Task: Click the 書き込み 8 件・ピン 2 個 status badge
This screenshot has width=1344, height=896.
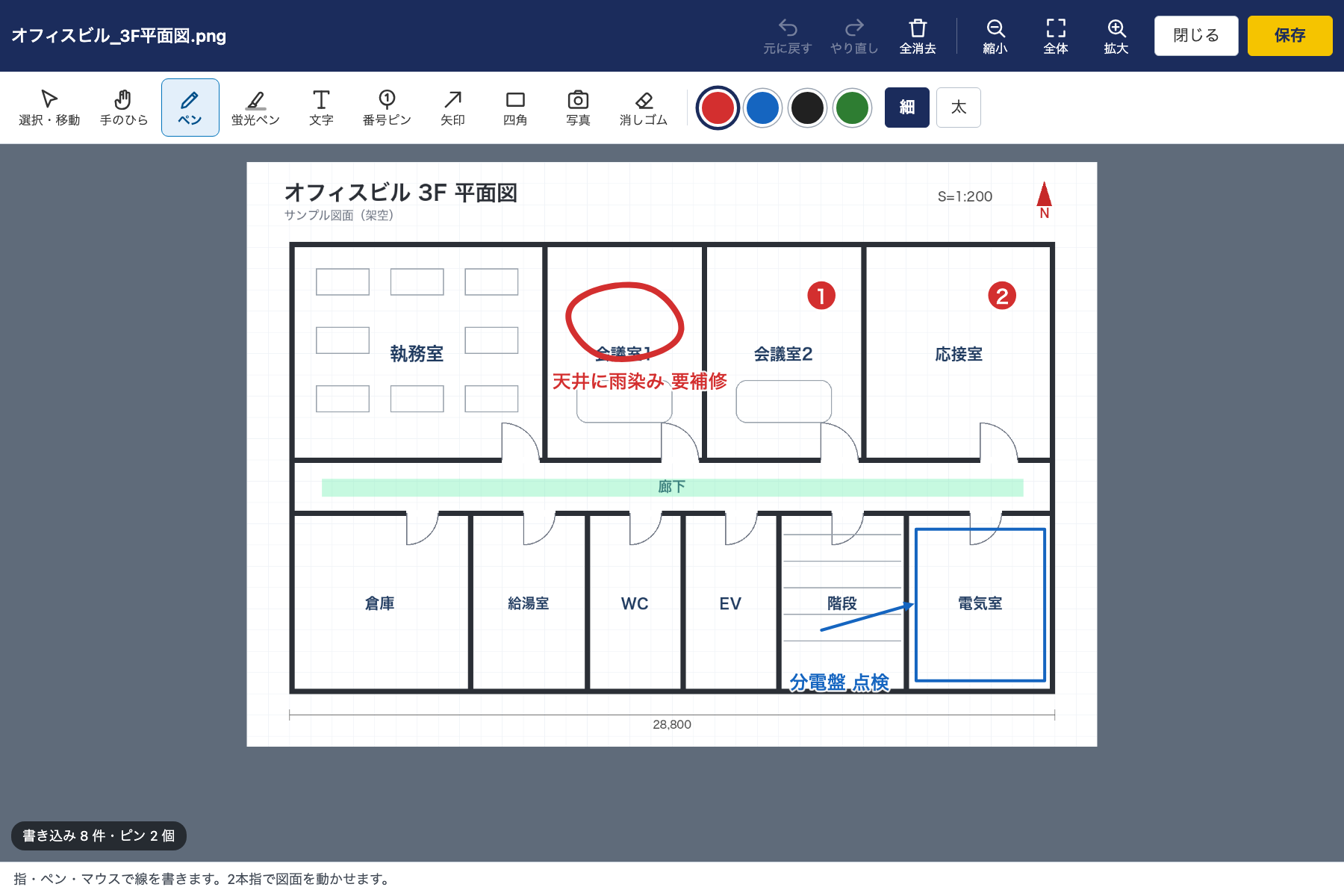Action: tap(99, 836)
